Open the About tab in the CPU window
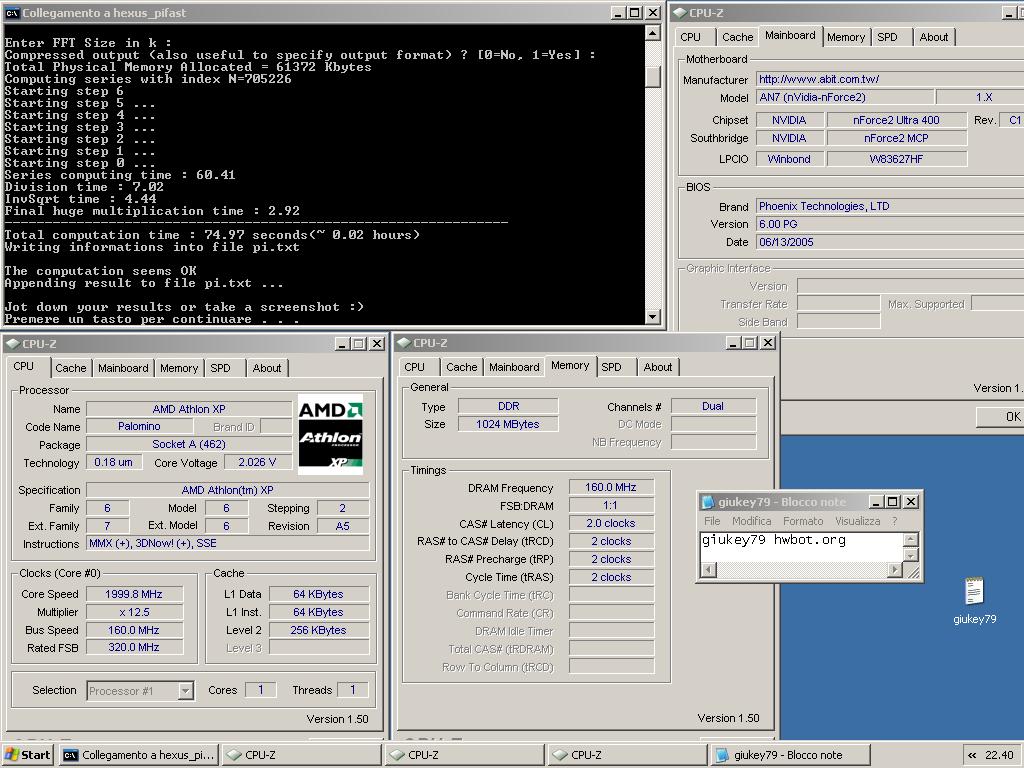 click(x=267, y=368)
